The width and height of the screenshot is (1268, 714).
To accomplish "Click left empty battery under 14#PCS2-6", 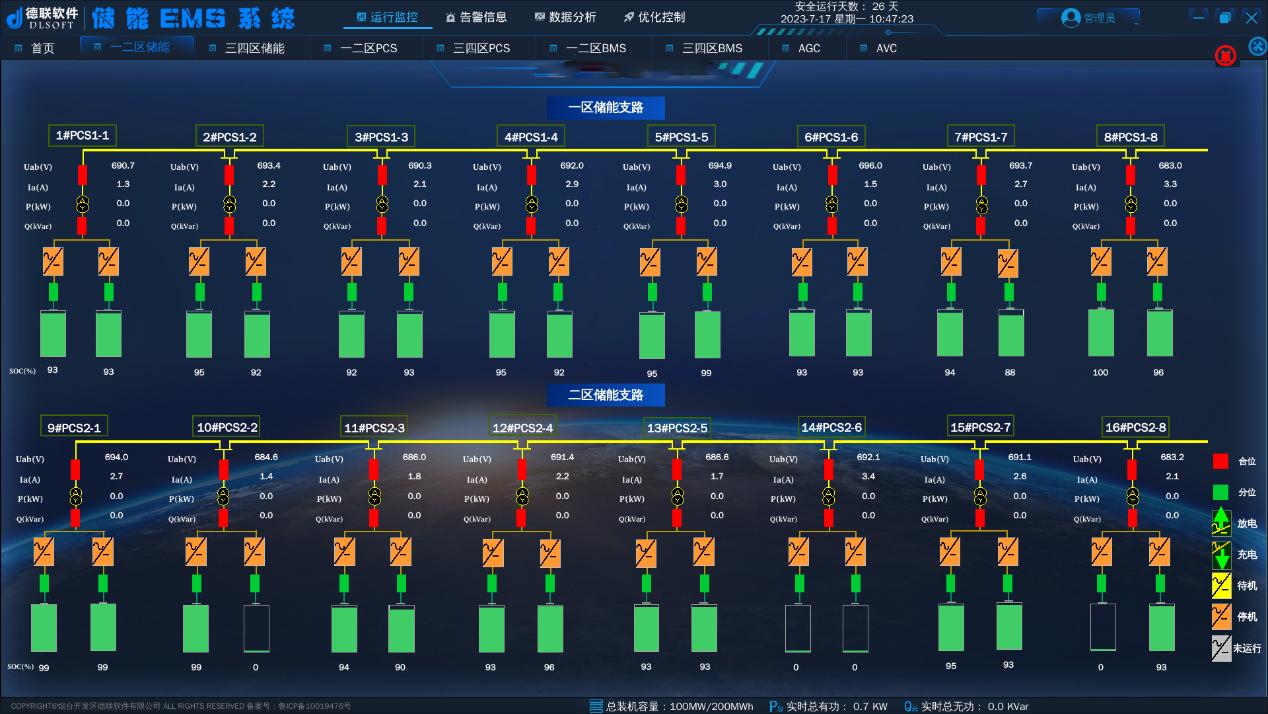I will (x=798, y=628).
